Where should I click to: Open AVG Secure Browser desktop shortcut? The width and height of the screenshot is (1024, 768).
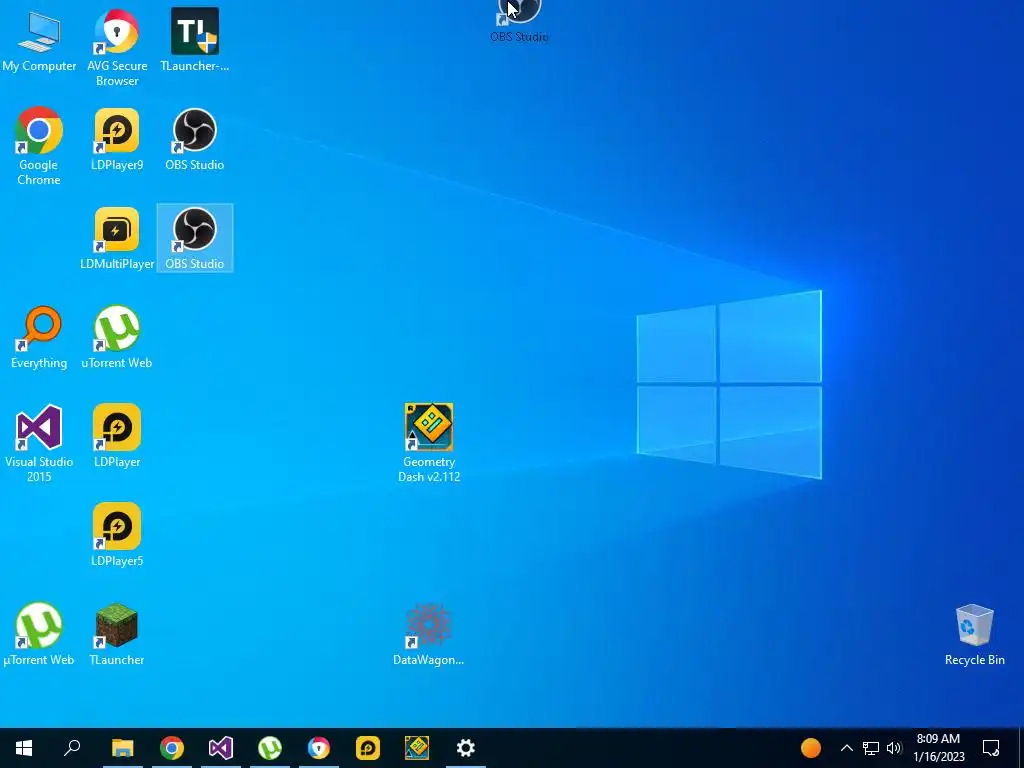coord(117,47)
